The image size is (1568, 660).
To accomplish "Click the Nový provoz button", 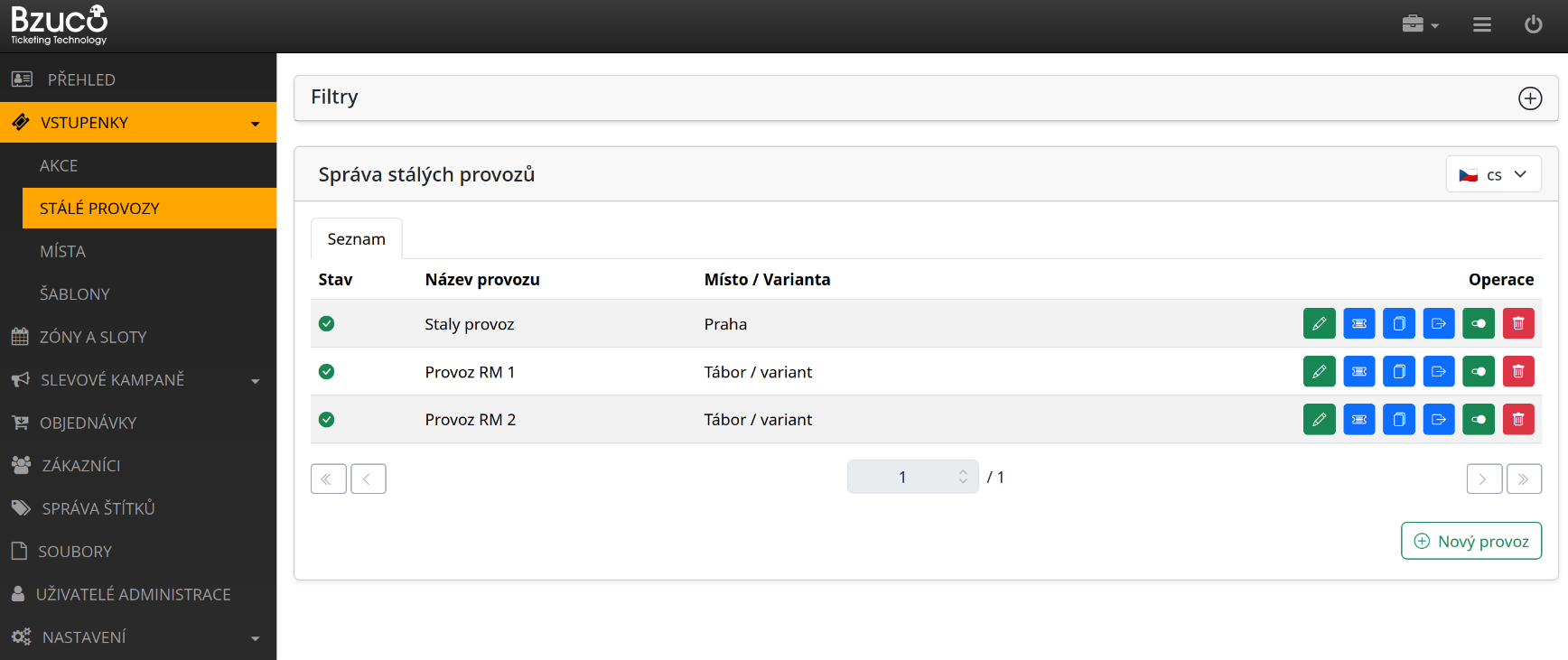I will coord(1470,541).
